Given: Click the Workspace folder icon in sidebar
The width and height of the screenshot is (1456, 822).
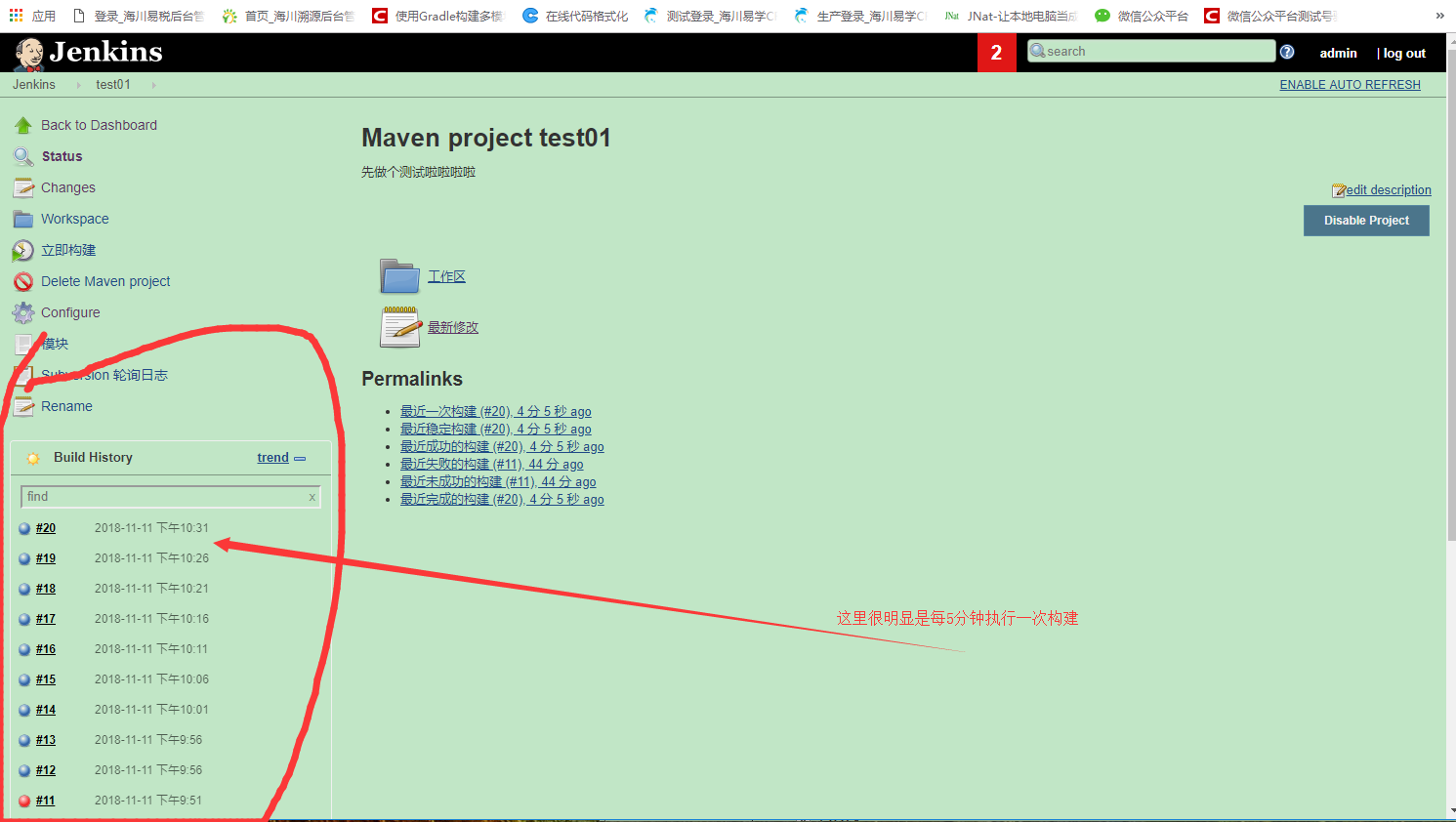Looking at the screenshot, I should pyautogui.click(x=23, y=219).
